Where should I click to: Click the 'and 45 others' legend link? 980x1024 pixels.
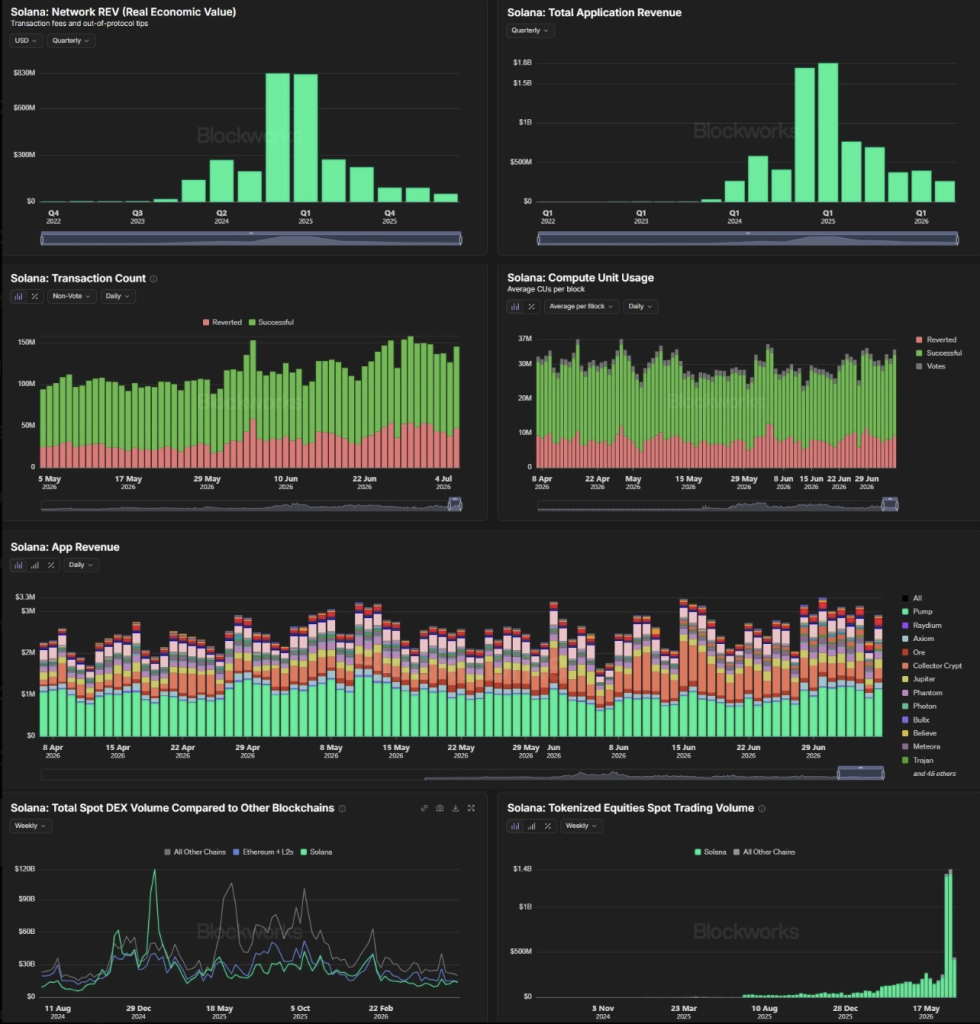pos(934,774)
